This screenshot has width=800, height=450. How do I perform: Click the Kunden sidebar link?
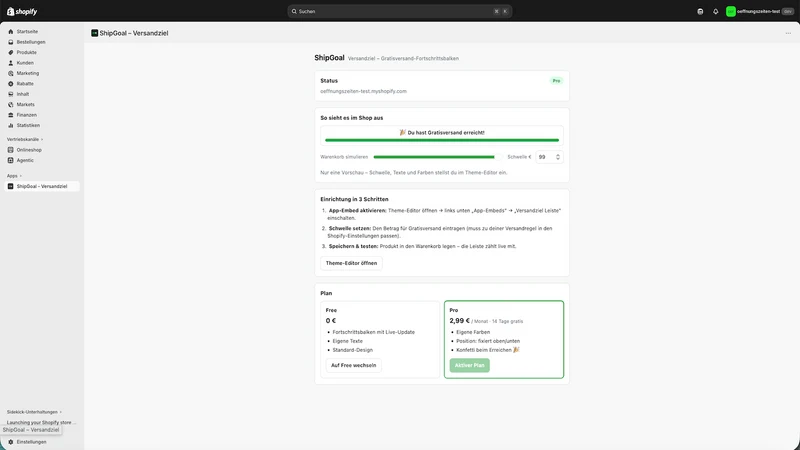(x=25, y=63)
